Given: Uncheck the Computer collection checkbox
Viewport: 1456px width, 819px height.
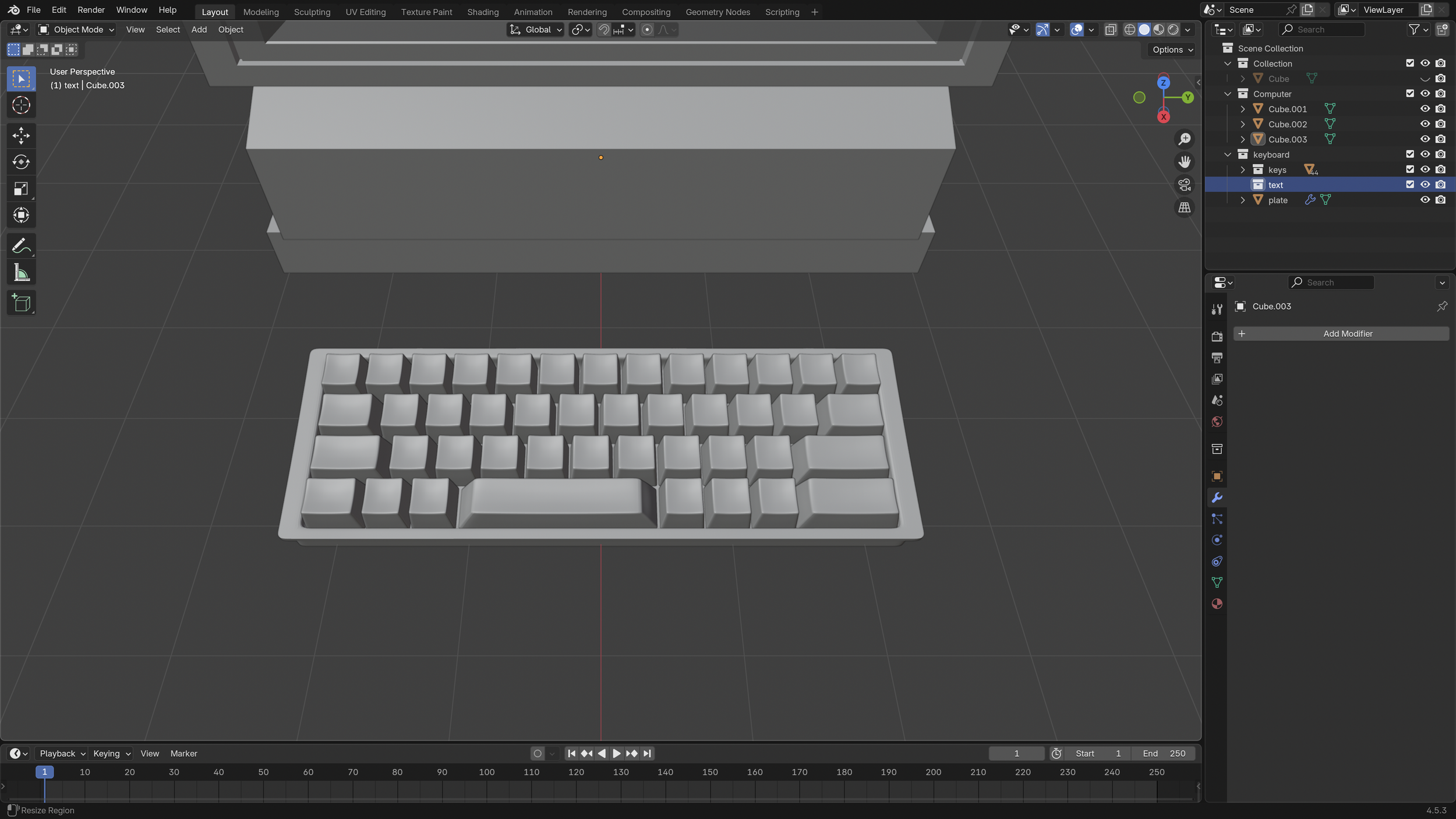Looking at the screenshot, I should [x=1409, y=93].
